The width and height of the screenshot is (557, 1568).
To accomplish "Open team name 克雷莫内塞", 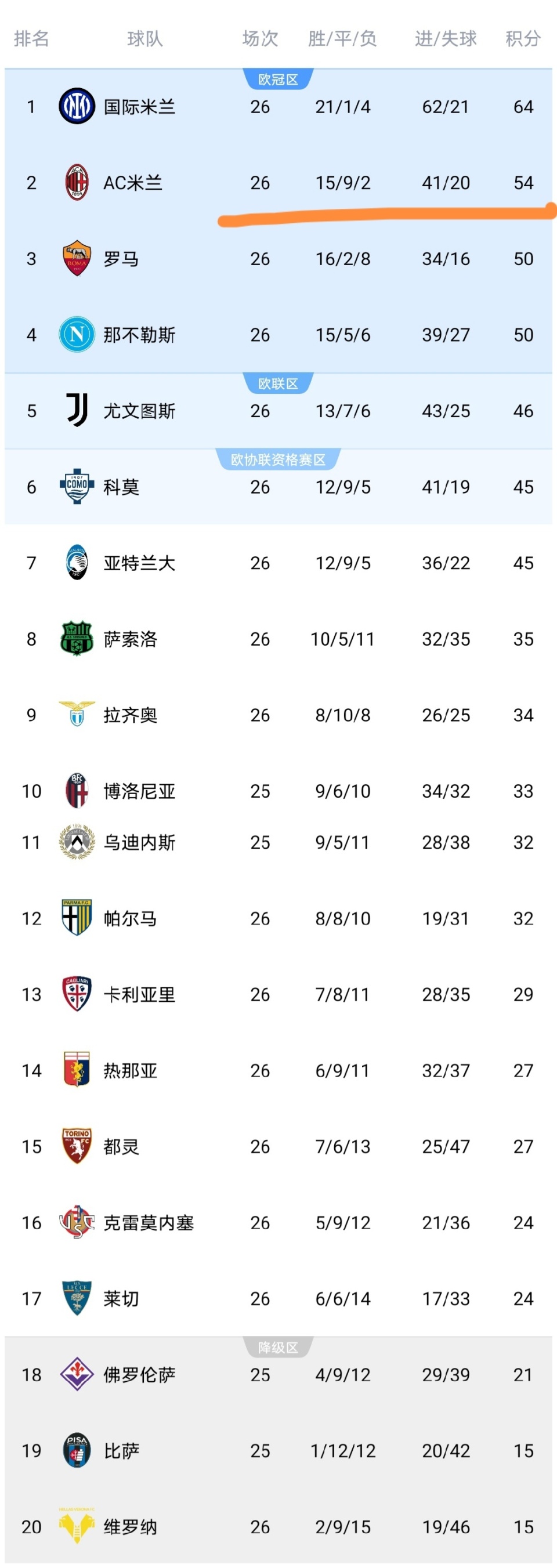I will [x=149, y=1223].
